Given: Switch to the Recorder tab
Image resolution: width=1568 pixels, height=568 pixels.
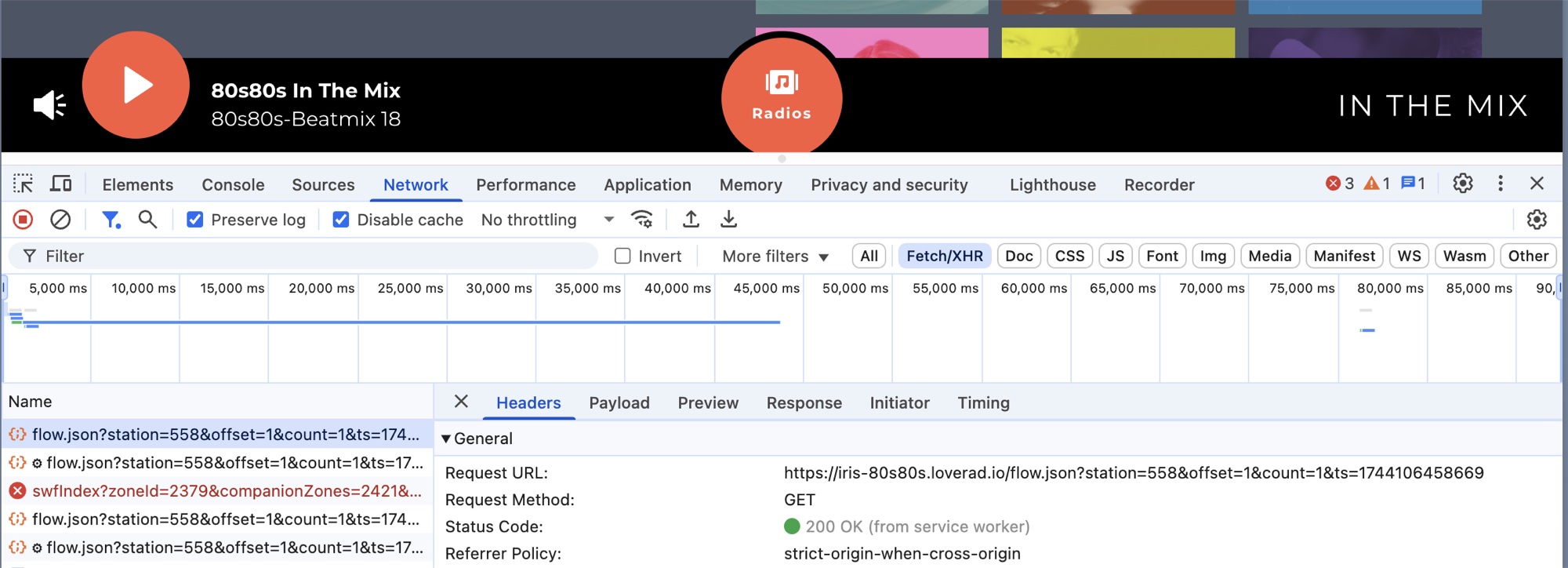Looking at the screenshot, I should [x=1160, y=184].
